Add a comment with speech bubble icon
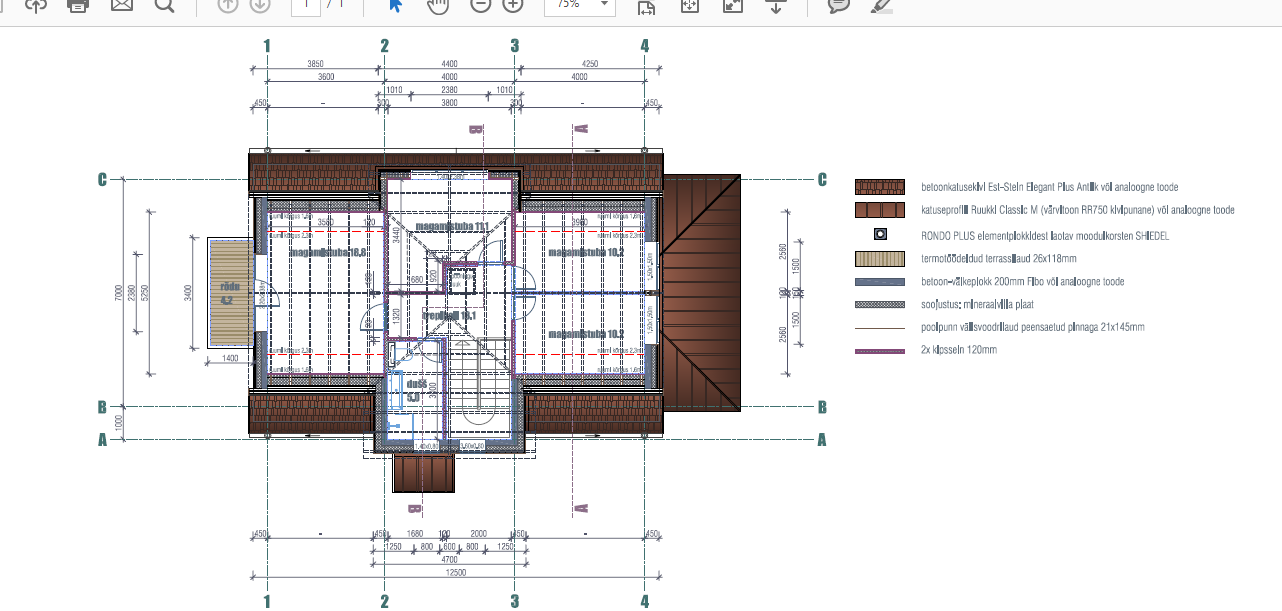The height and width of the screenshot is (611, 1282). [x=838, y=4]
